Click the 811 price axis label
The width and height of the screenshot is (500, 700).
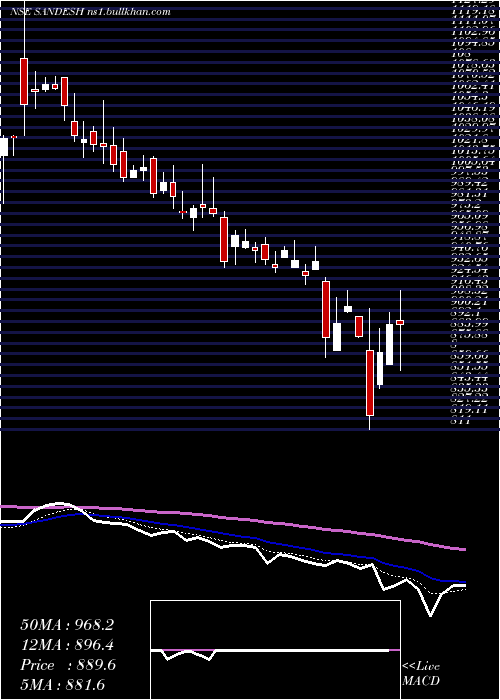tap(459, 420)
